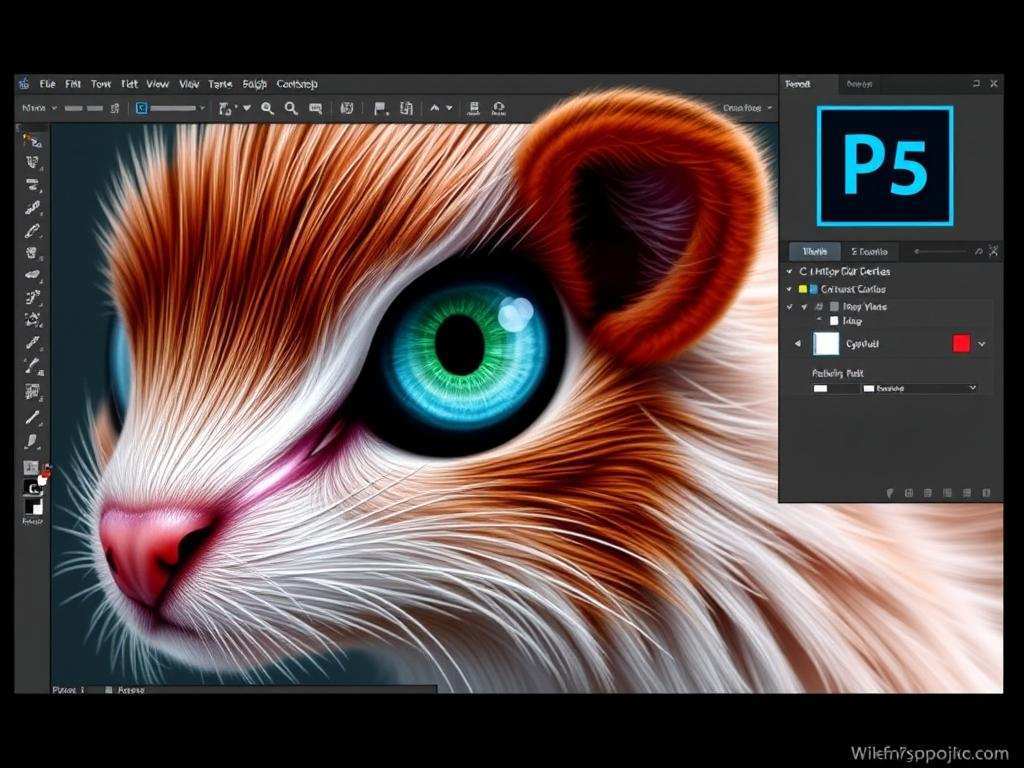1024x768 pixels.
Task: Open the down-arrow beside the up-arrow icon
Action: (449, 108)
